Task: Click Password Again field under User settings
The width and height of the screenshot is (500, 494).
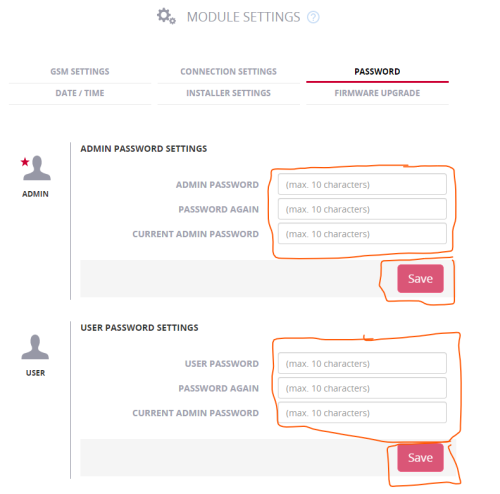Action: click(x=362, y=388)
